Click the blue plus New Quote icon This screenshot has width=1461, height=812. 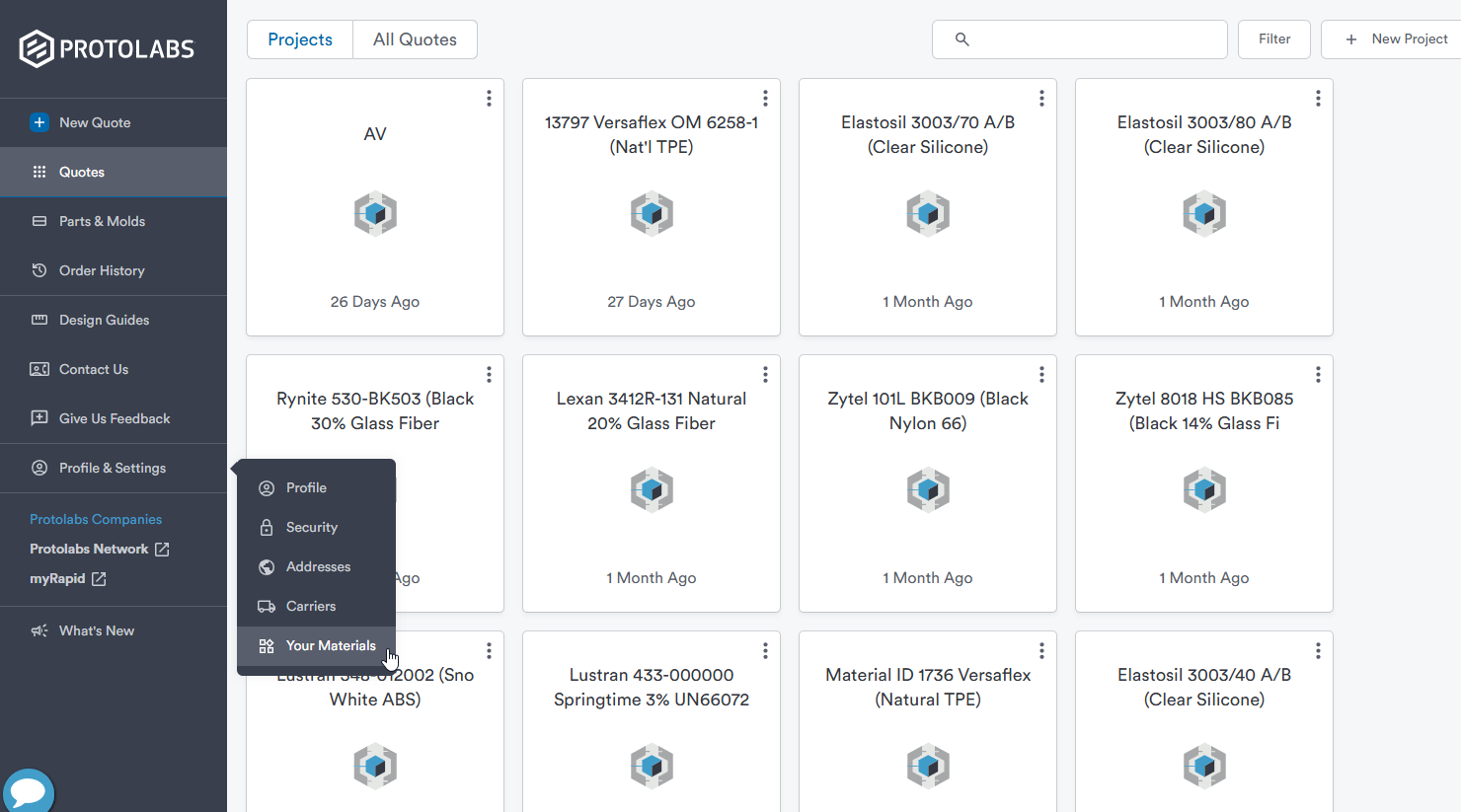coord(39,122)
